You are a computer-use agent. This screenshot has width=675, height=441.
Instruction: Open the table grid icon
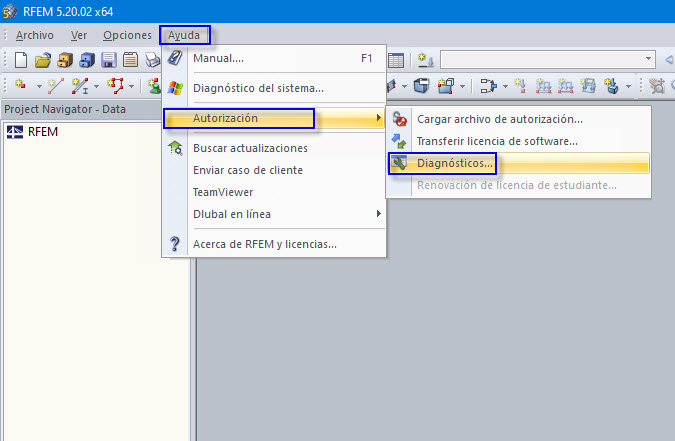pyautogui.click(x=396, y=60)
